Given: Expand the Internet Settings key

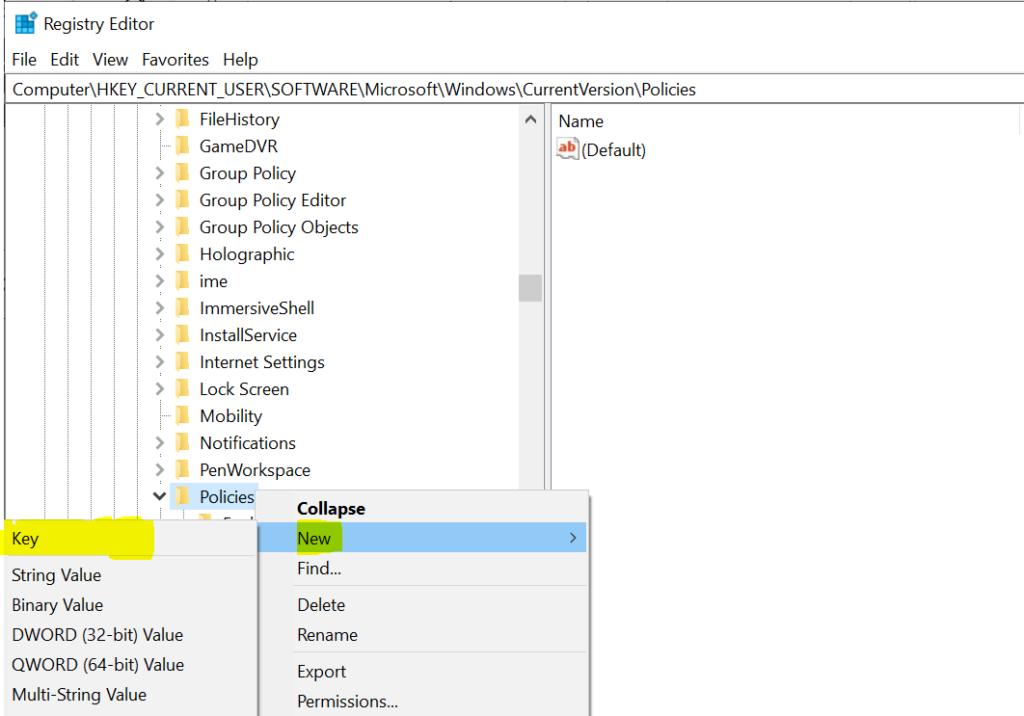Looking at the screenshot, I should (x=159, y=362).
